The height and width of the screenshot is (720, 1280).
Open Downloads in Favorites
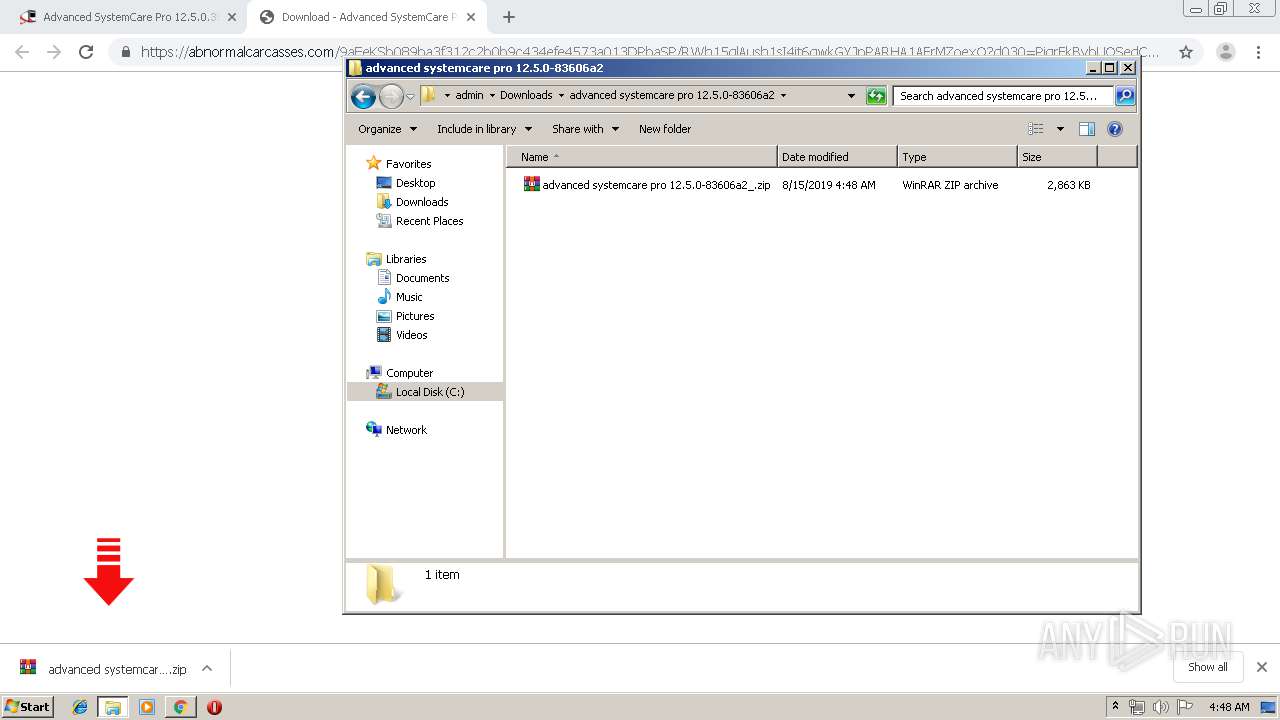point(421,202)
